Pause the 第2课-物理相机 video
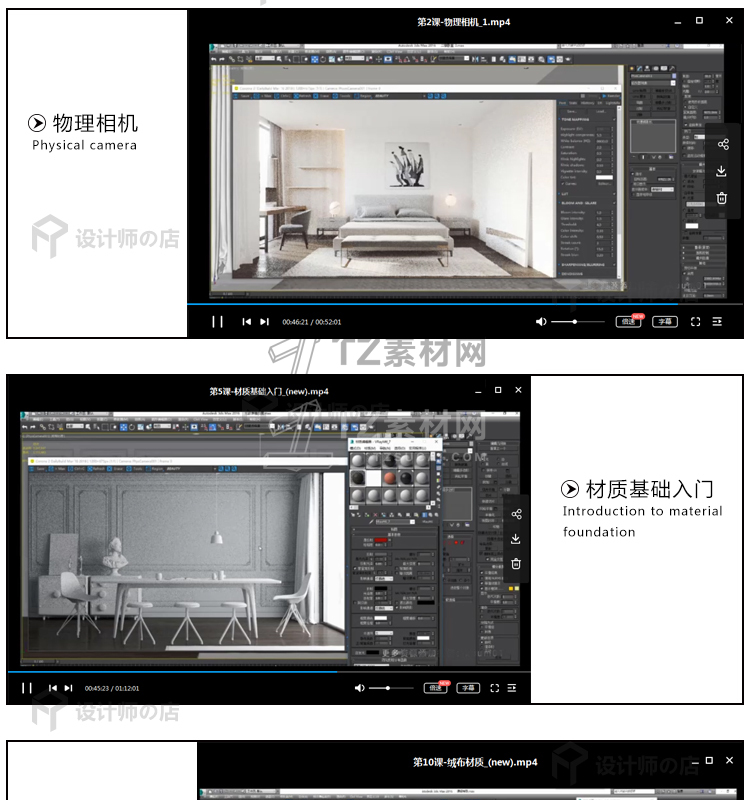750x800 pixels. (x=217, y=321)
